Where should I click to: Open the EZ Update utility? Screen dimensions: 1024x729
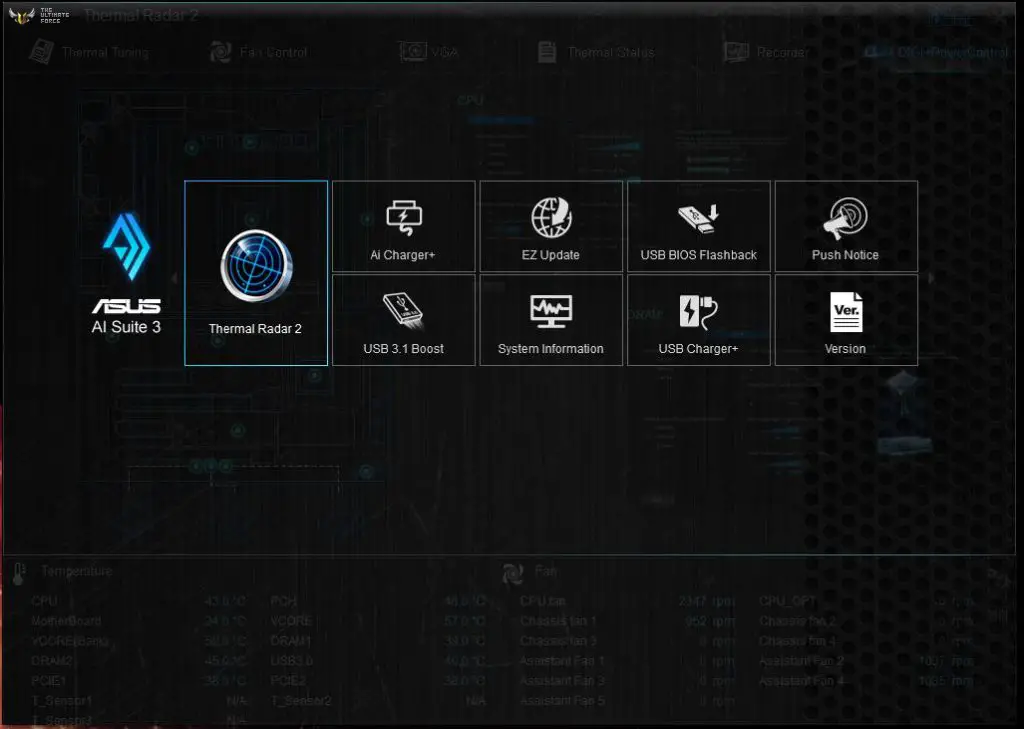tap(551, 226)
